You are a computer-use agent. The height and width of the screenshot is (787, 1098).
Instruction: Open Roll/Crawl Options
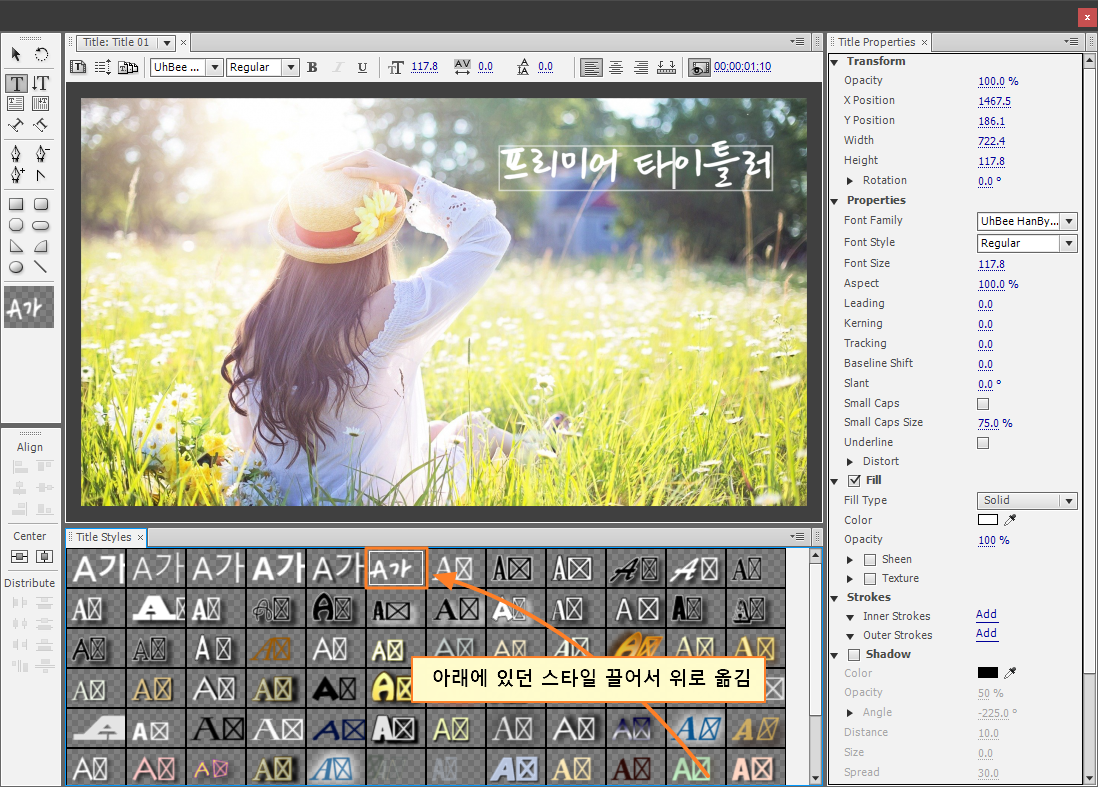pyautogui.click(x=103, y=67)
